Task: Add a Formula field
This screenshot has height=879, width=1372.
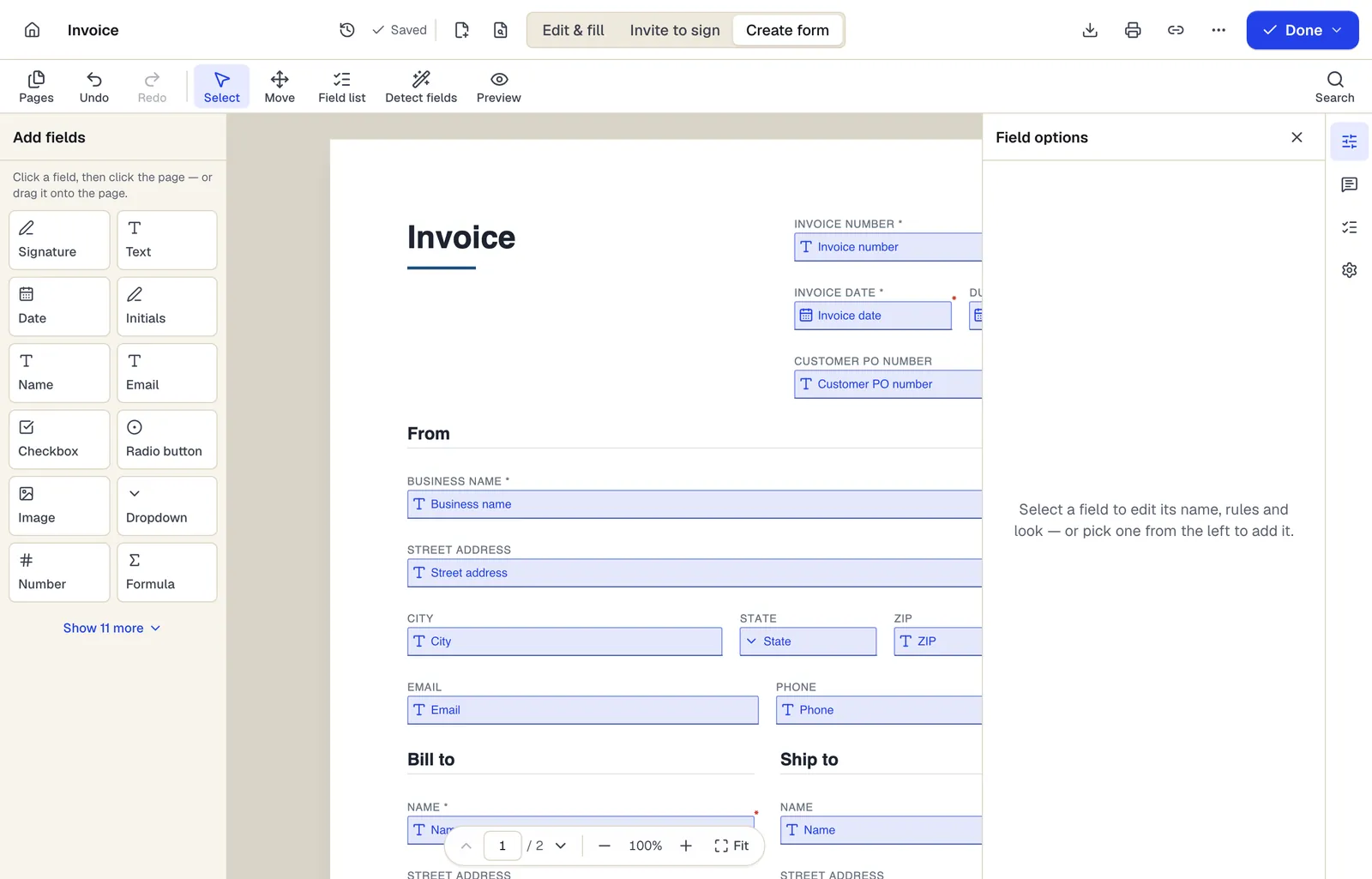Action: 167,572
